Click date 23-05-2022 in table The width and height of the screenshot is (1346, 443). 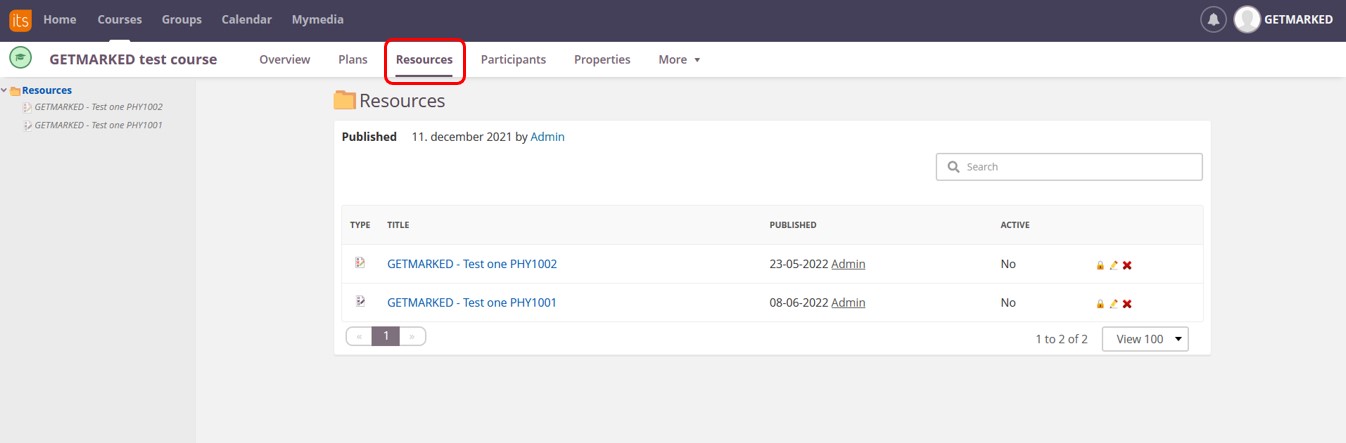(x=798, y=264)
